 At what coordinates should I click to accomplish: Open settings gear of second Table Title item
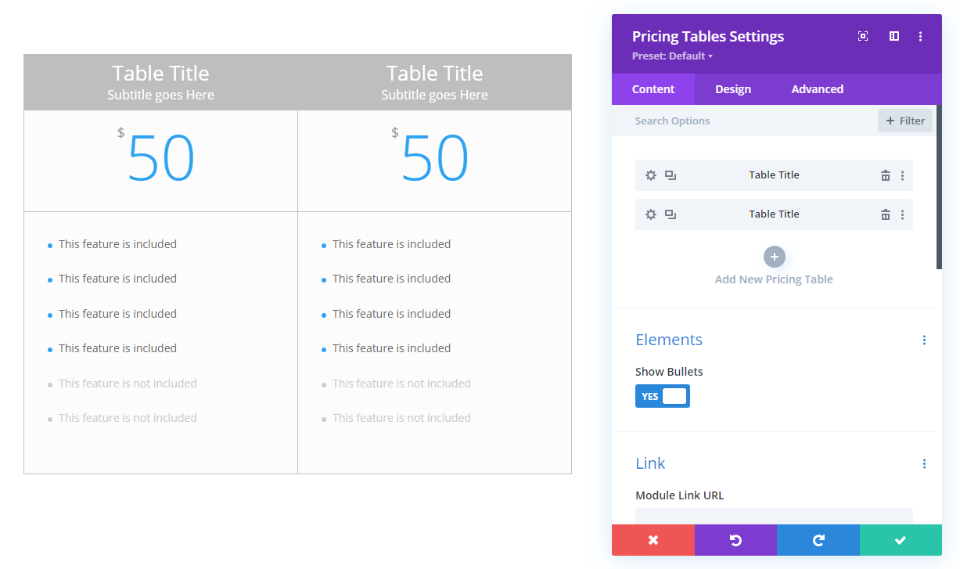(x=651, y=214)
